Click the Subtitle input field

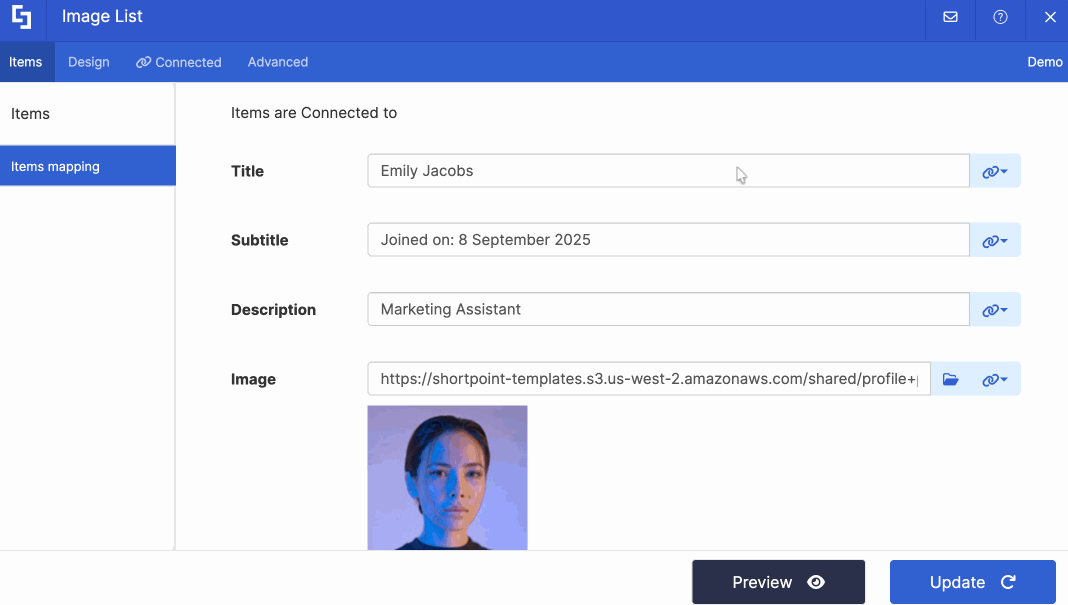tap(668, 240)
